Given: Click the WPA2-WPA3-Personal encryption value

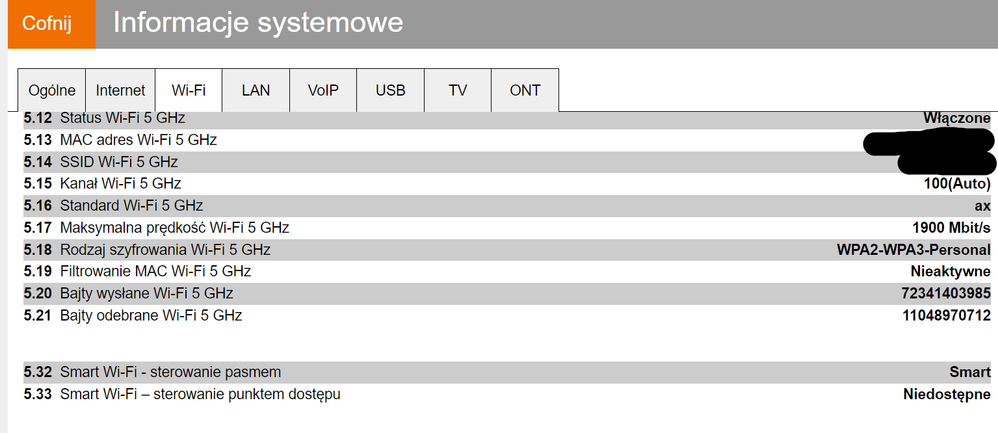Looking at the screenshot, I should (x=913, y=250).
